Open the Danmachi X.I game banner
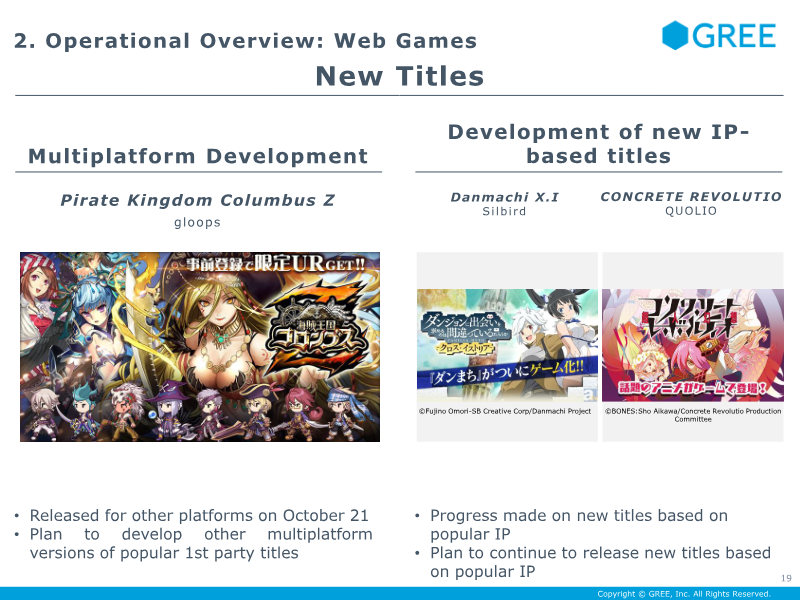Image resolution: width=800 pixels, height=600 pixels. click(507, 345)
